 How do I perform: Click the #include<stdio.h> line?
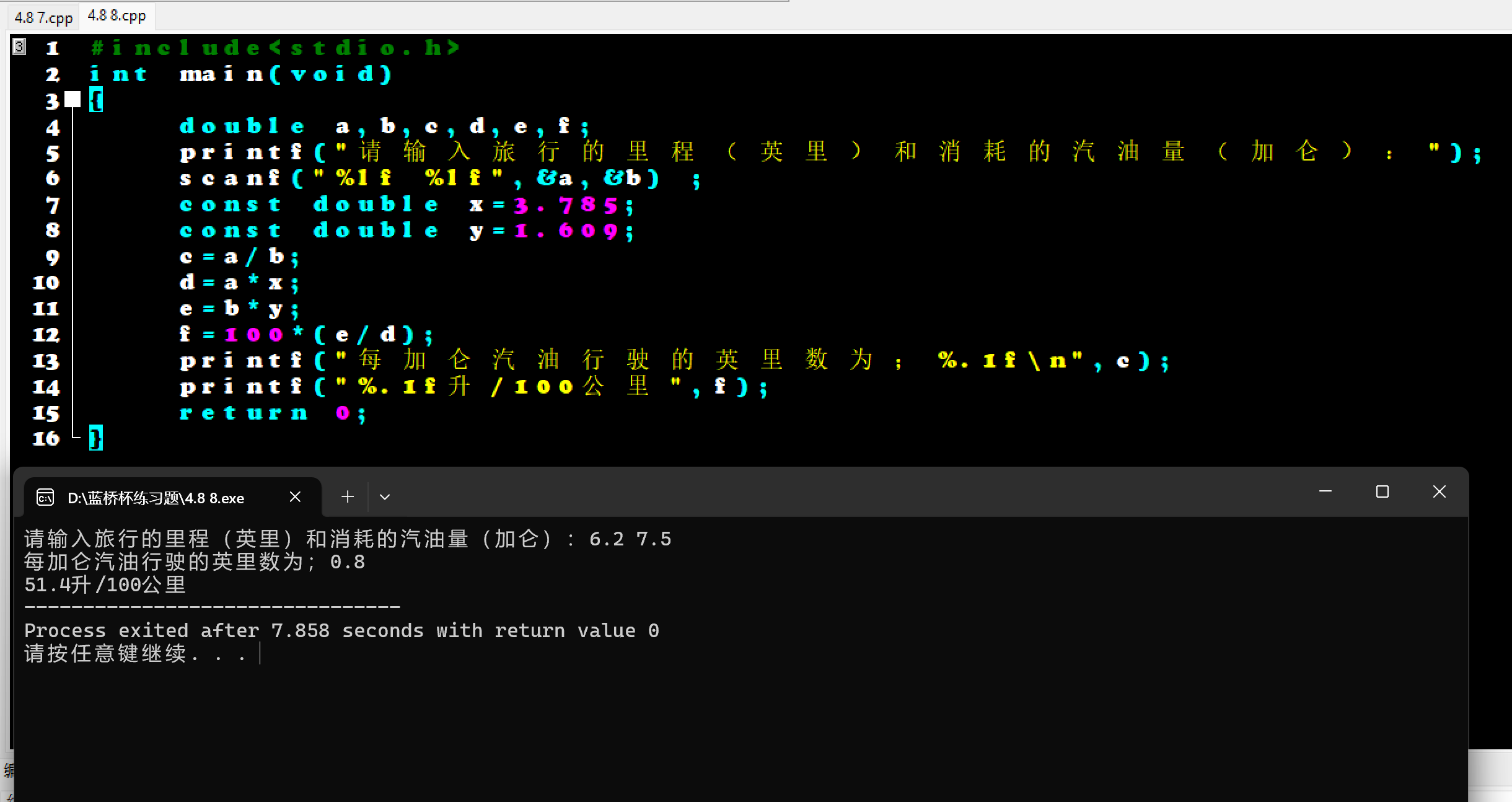coord(275,48)
